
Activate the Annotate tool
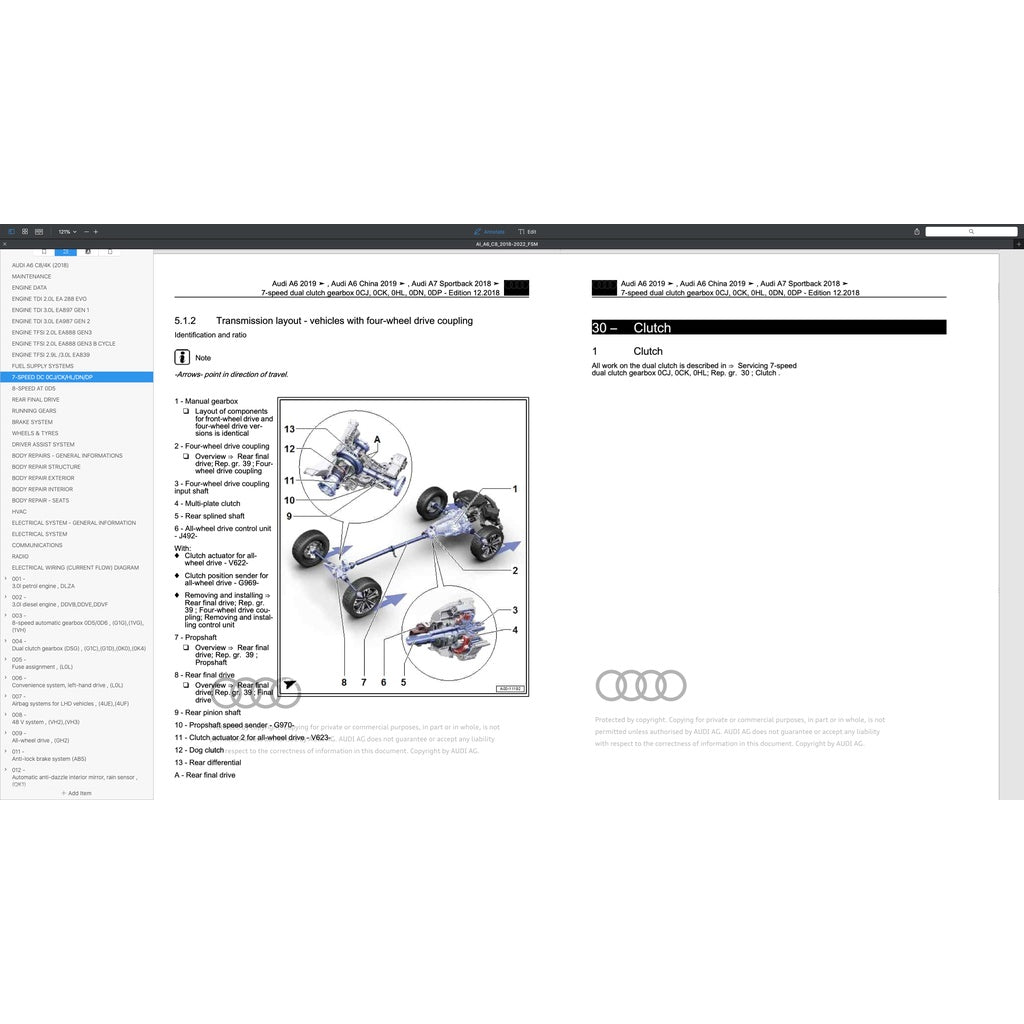point(489,231)
